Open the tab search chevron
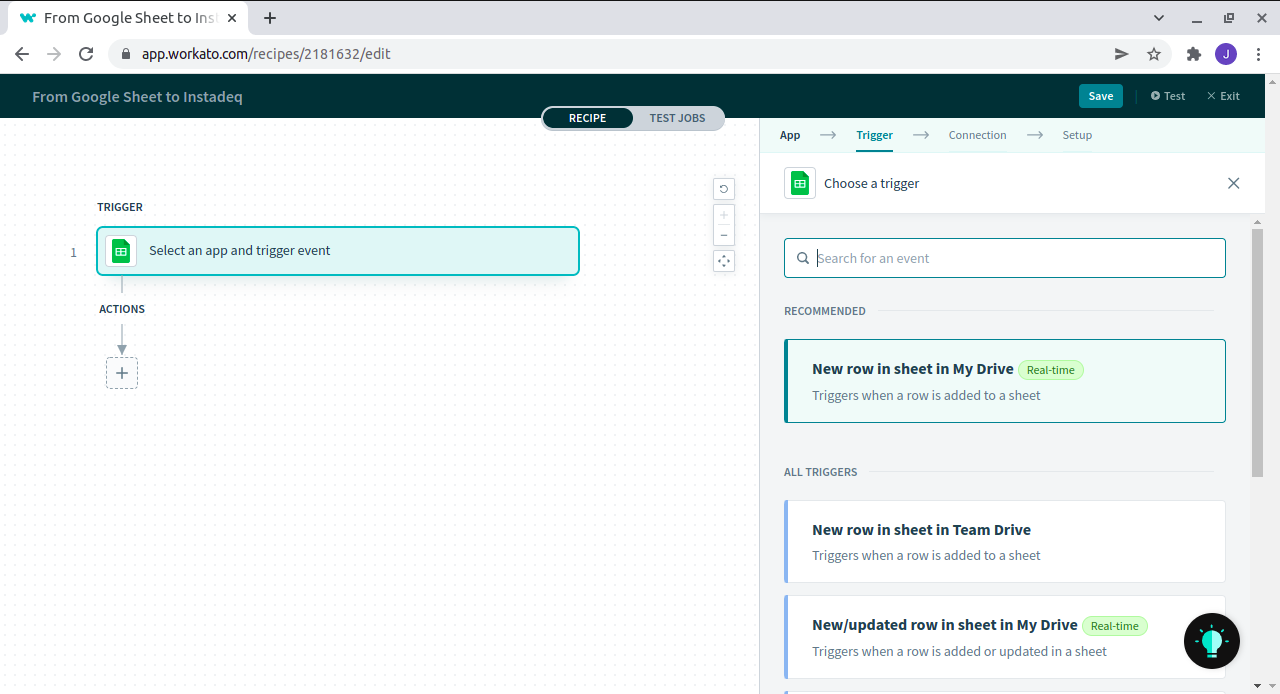Image resolution: width=1280 pixels, height=694 pixels. [1159, 18]
